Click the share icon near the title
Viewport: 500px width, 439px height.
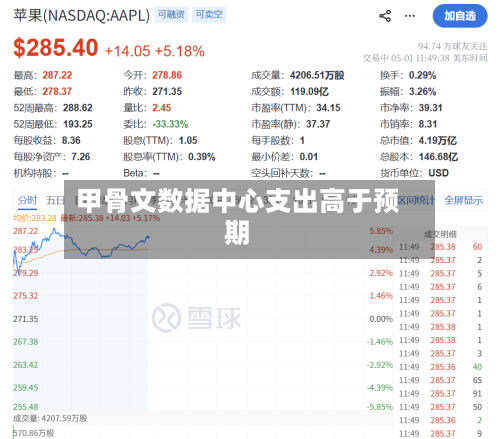(385, 16)
